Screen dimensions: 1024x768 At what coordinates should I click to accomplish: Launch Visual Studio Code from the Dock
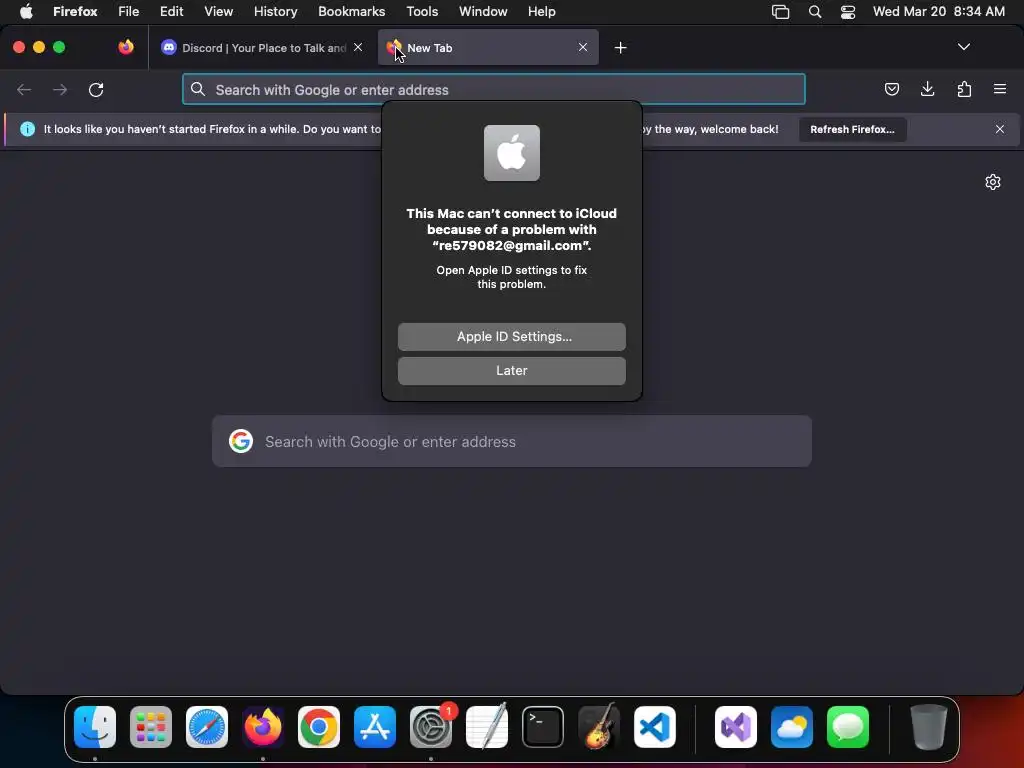tap(654, 726)
